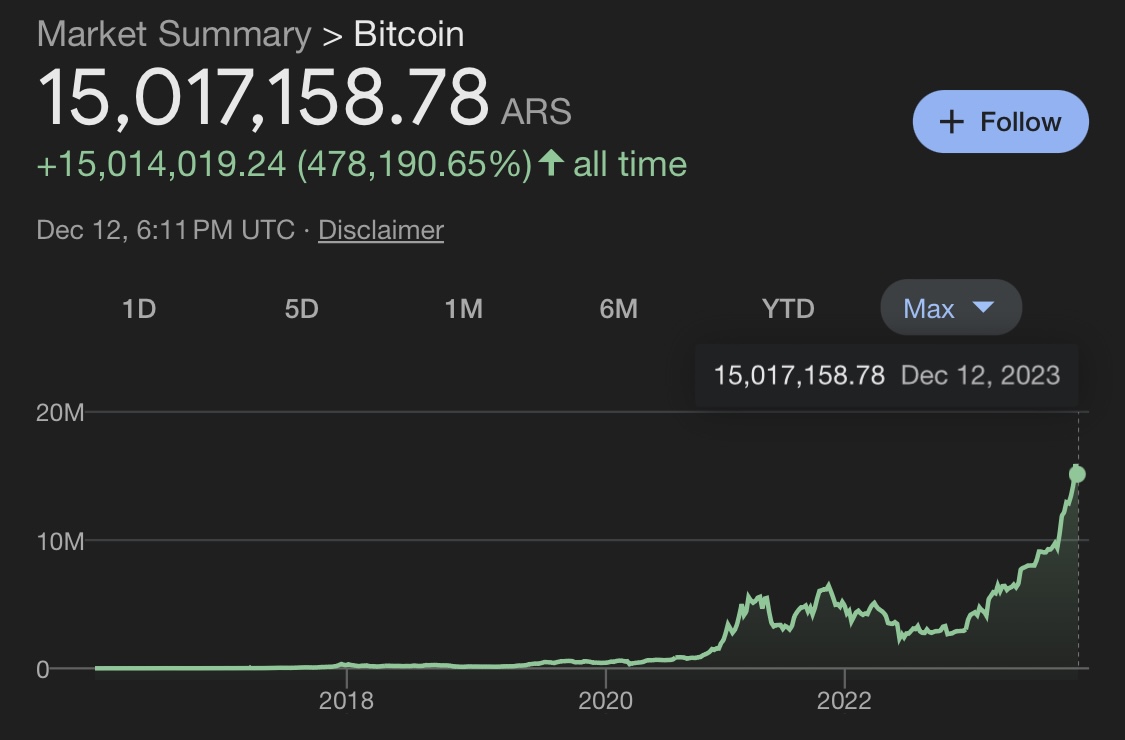Show the 1M price history
The height and width of the screenshot is (740, 1125).
463,309
